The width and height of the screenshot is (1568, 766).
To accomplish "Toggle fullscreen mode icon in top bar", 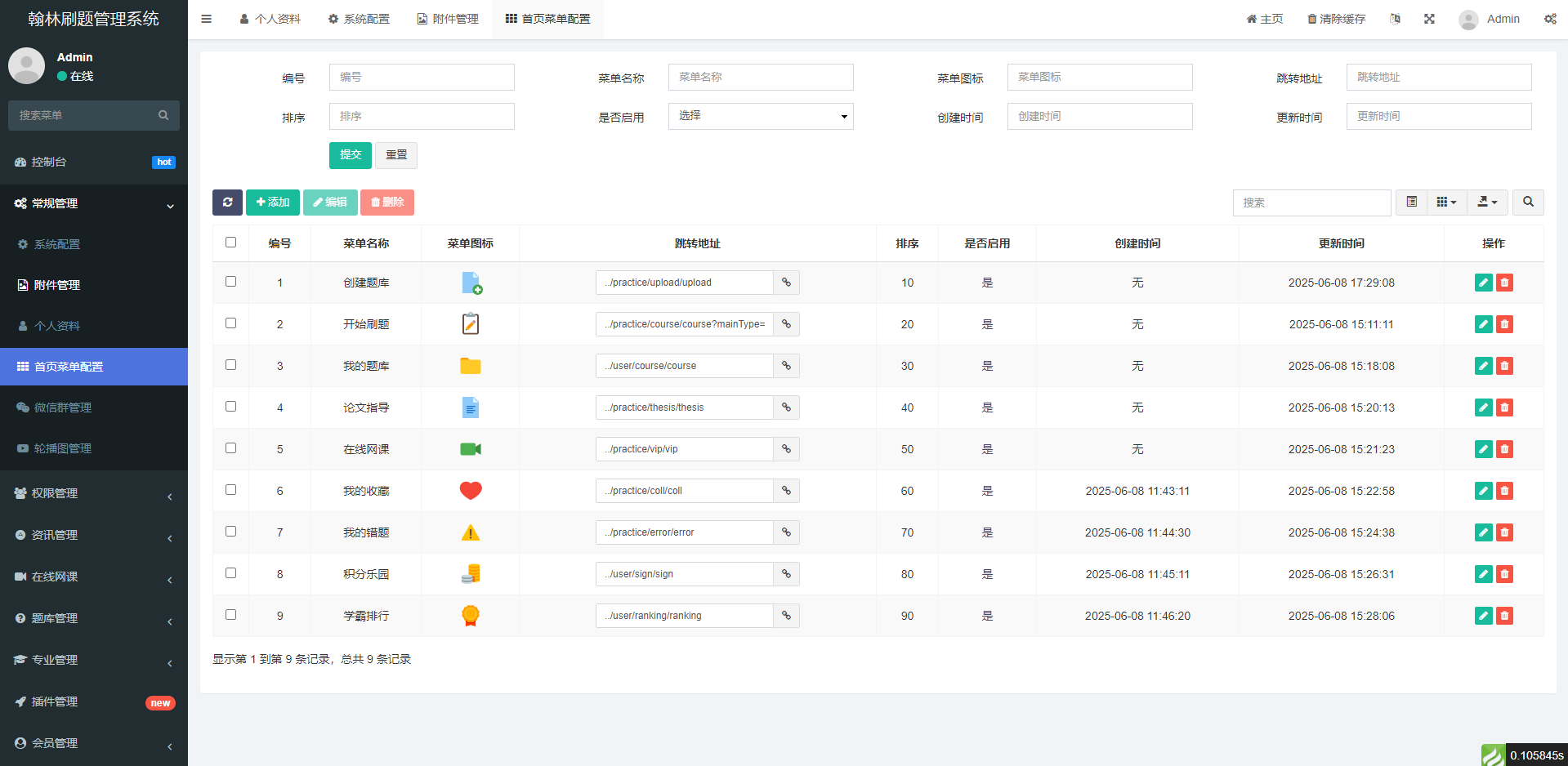I will [1429, 19].
